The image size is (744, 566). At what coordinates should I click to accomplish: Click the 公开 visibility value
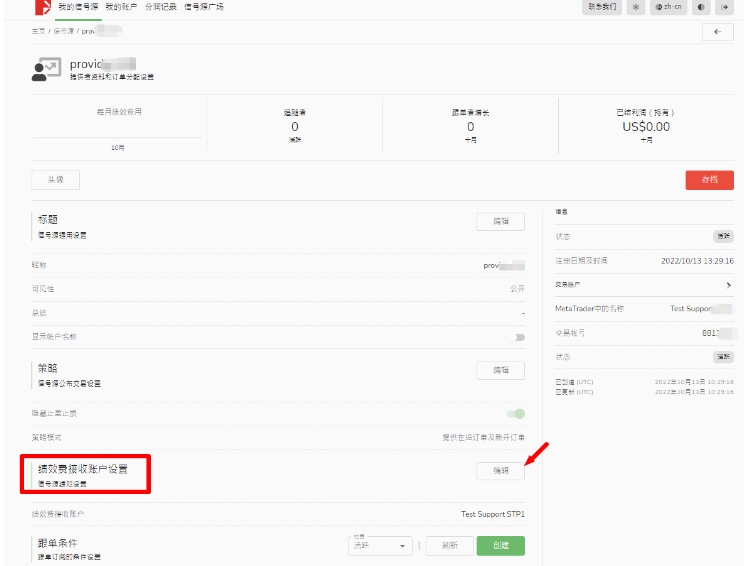coord(517,289)
